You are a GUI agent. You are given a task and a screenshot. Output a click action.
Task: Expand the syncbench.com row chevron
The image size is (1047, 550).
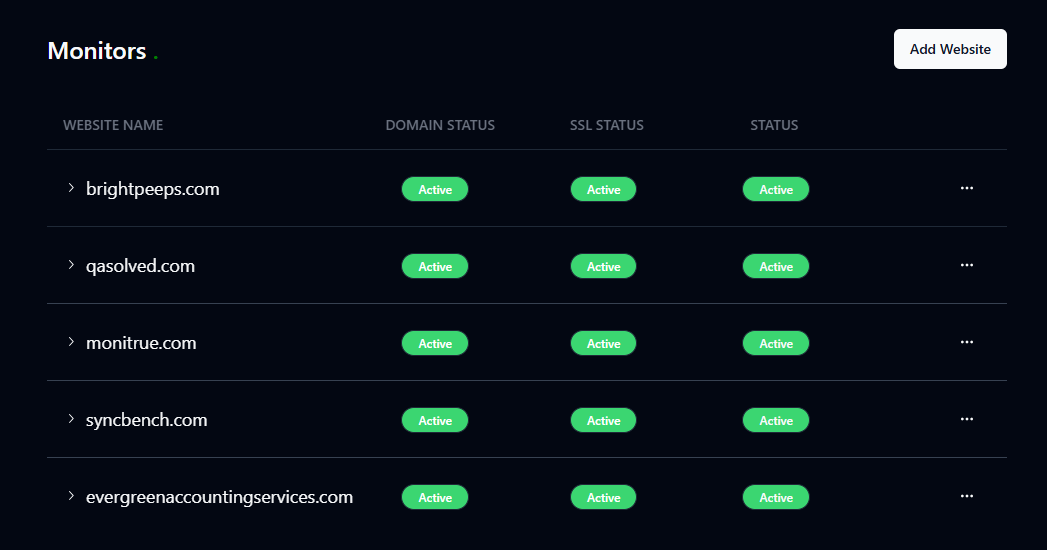[x=71, y=419]
